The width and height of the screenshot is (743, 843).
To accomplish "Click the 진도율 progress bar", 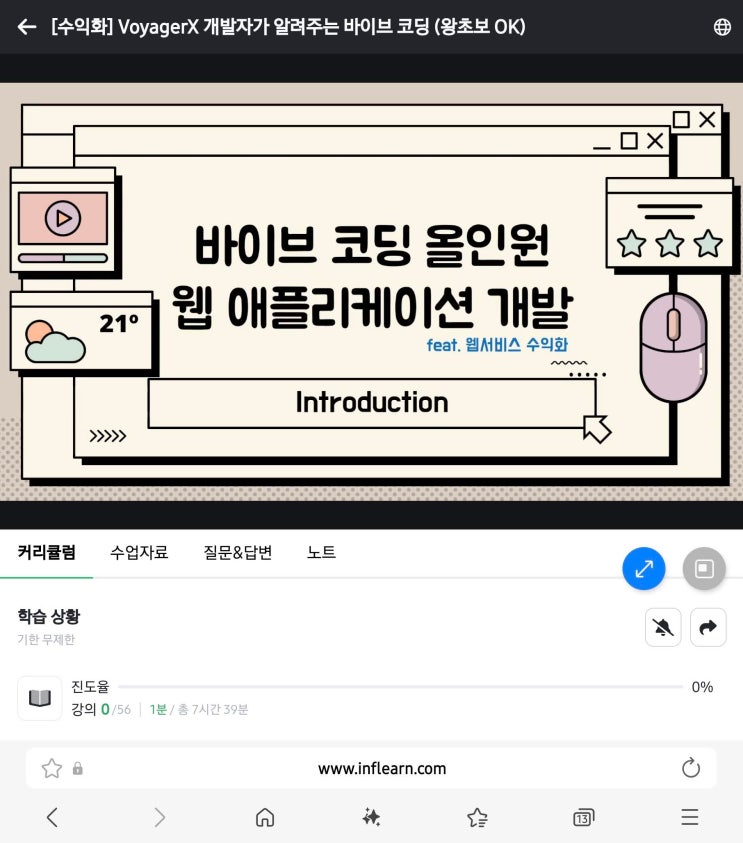I will tap(401, 687).
